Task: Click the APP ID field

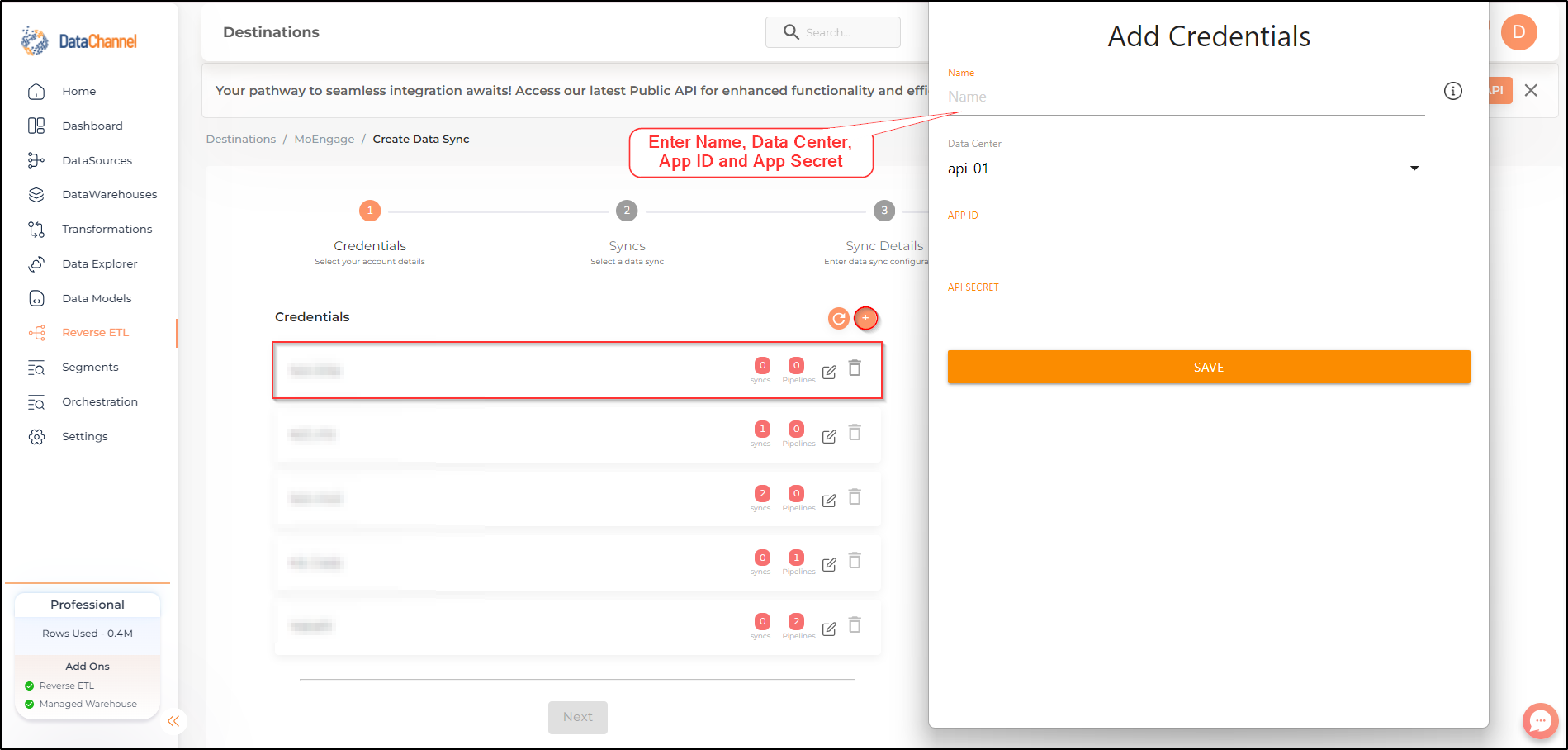Action: [1186, 242]
